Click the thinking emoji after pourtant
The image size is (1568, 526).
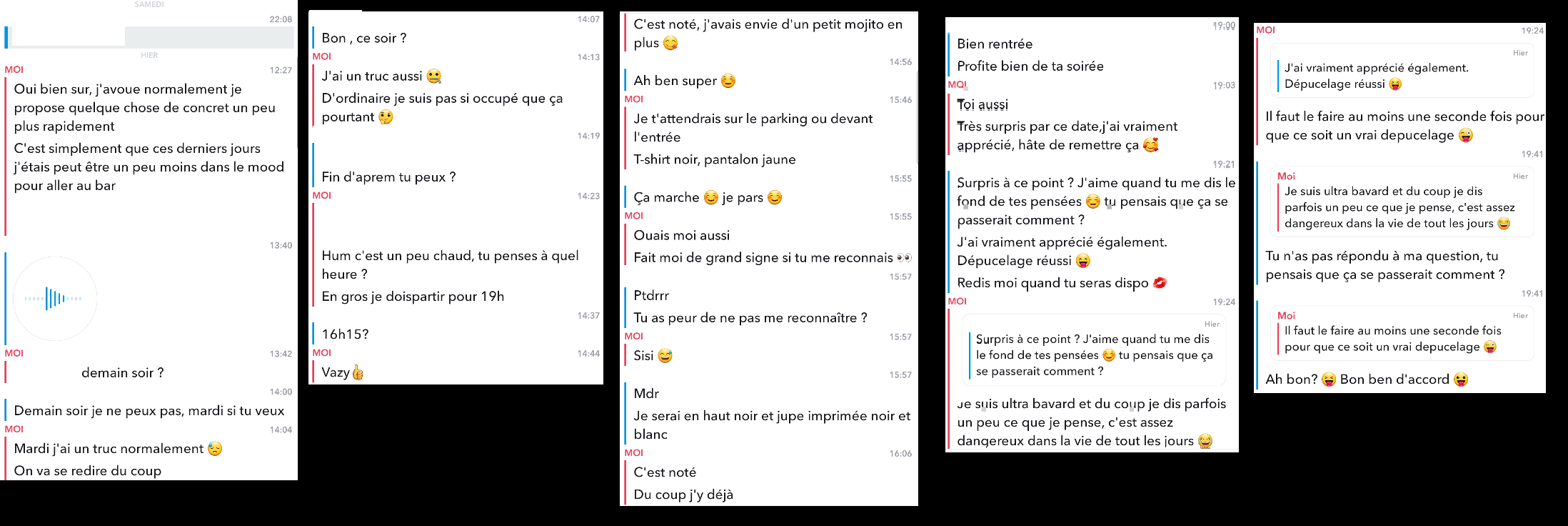[x=386, y=117]
